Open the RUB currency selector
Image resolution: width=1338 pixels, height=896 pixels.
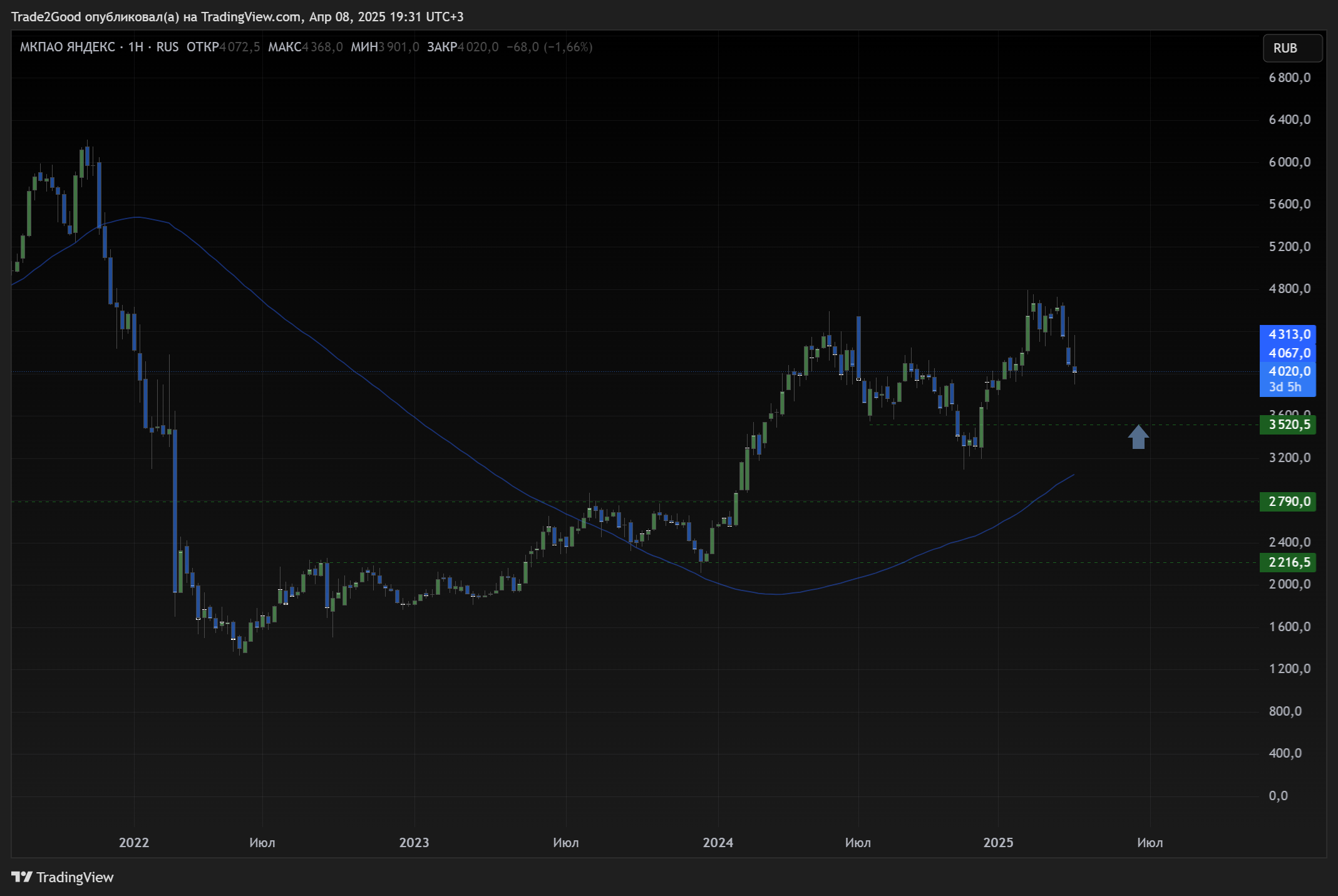click(1291, 48)
